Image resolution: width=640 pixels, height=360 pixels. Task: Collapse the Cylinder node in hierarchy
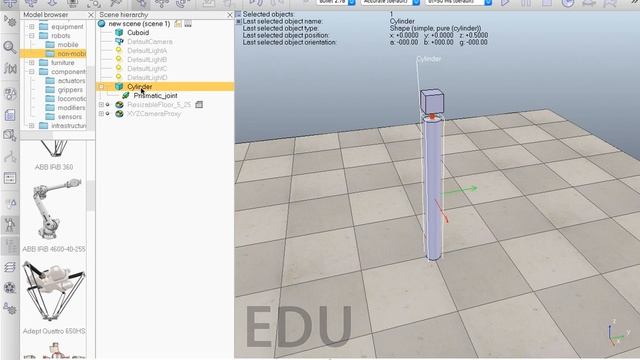pos(101,87)
